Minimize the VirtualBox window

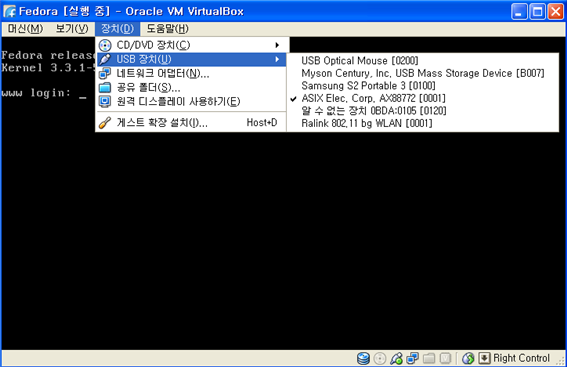point(519,12)
